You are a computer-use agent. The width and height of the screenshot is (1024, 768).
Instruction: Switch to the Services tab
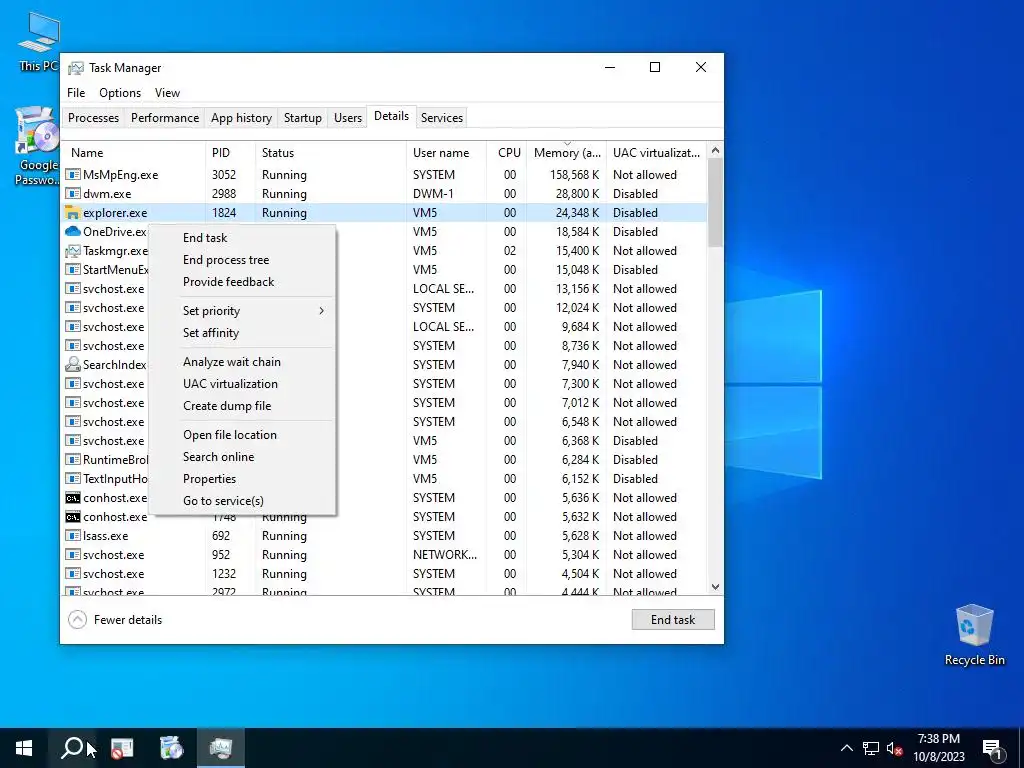441,118
